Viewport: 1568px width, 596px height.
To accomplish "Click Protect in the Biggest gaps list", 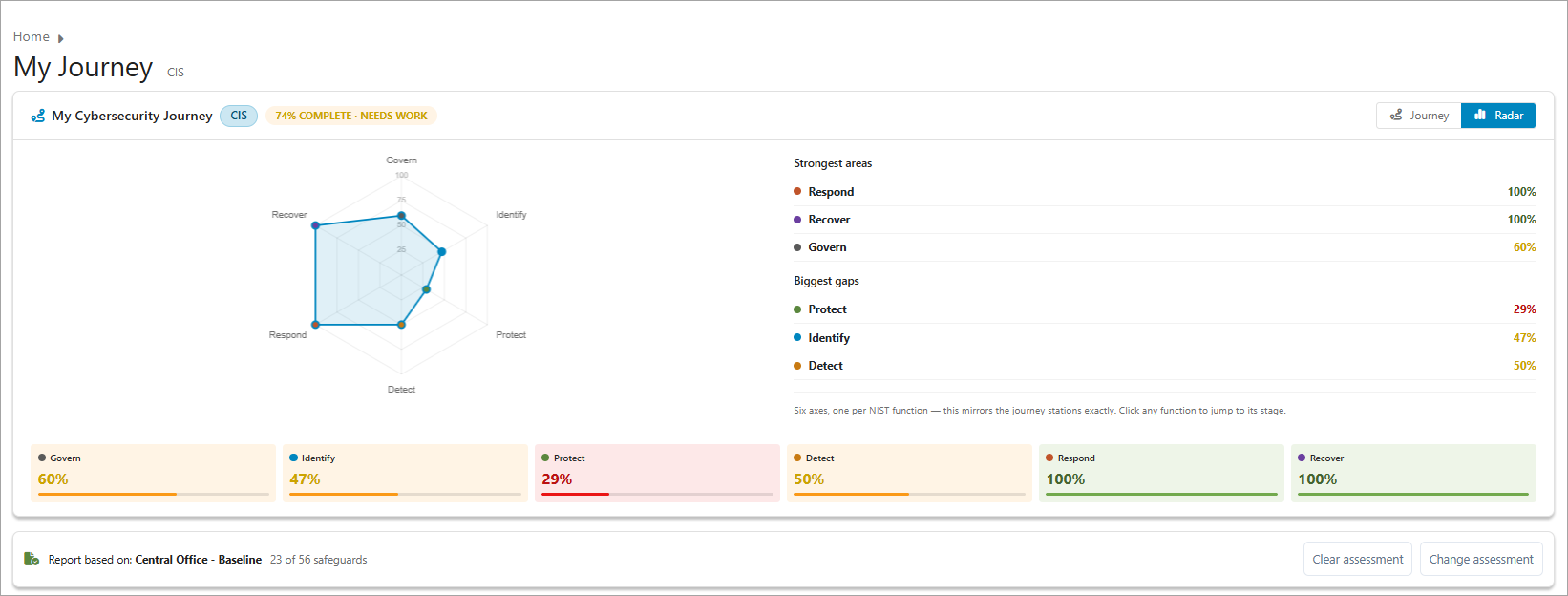I will 1165,309.
